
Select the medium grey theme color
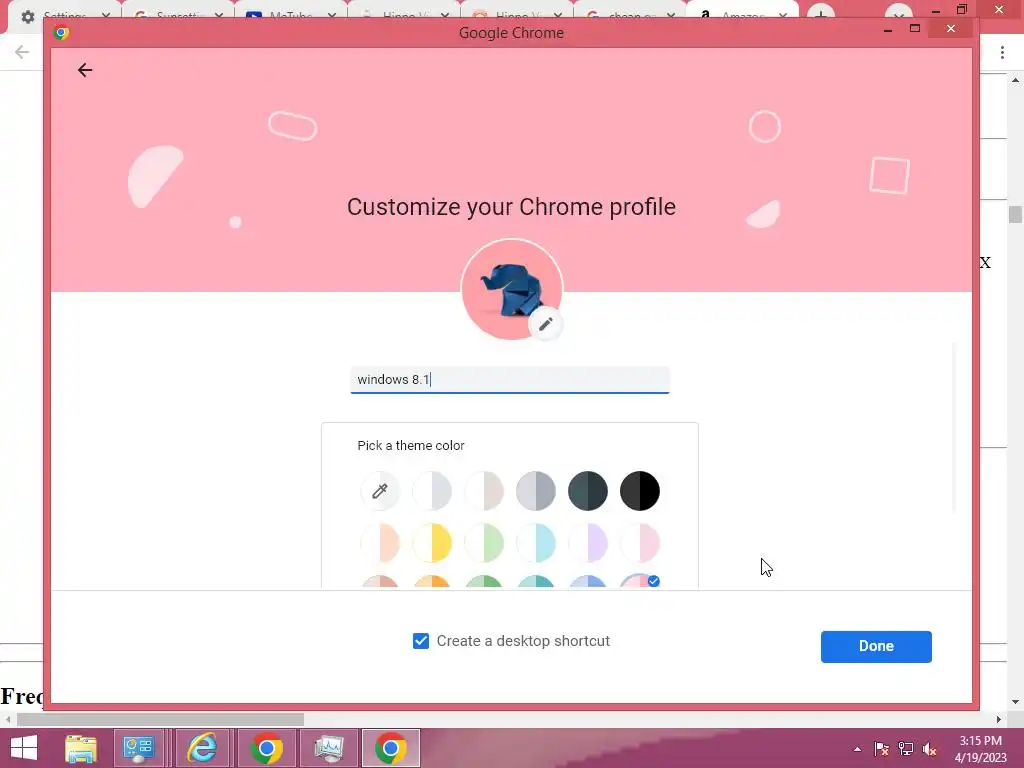tap(536, 490)
